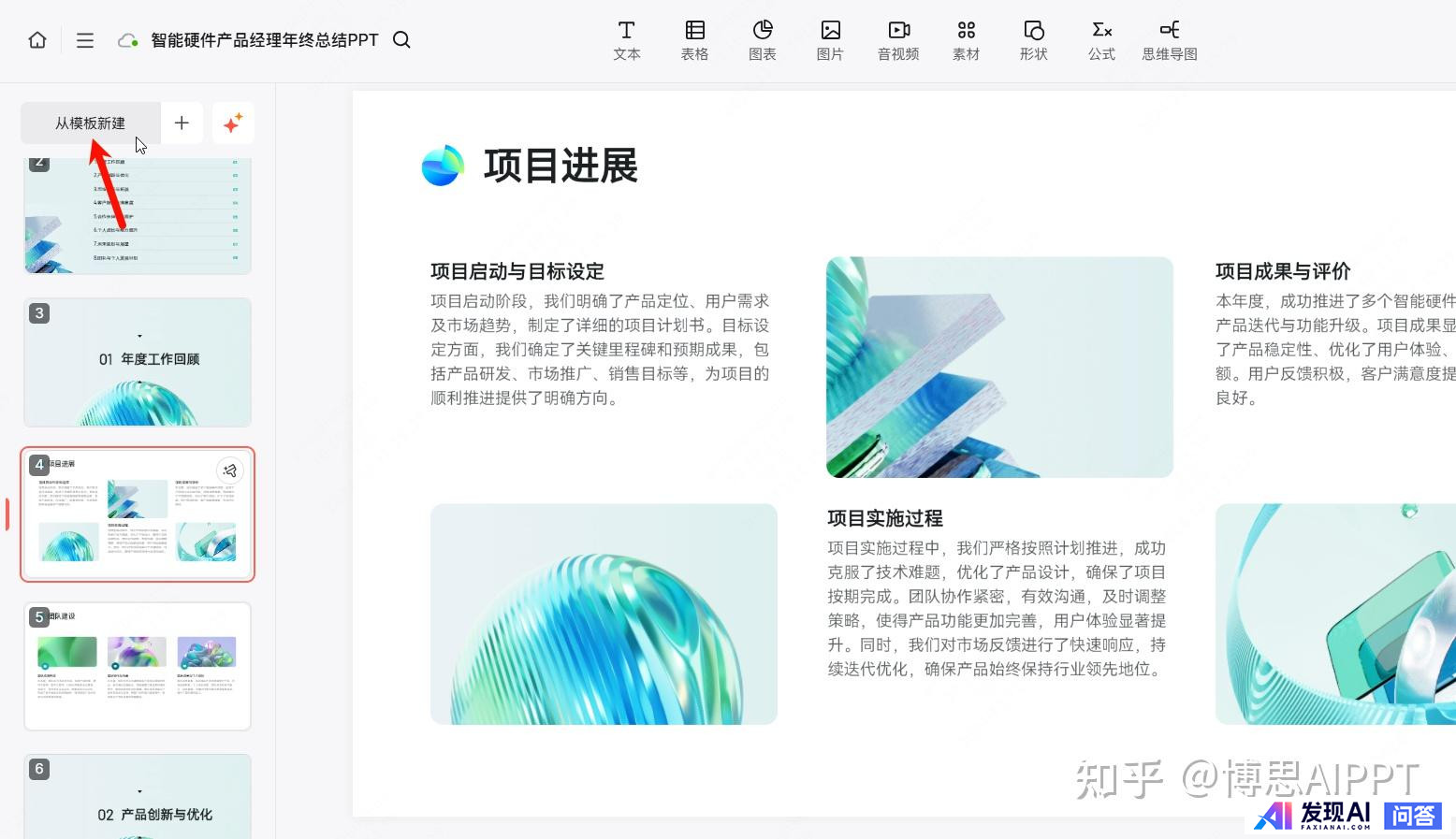
Task: Open the hamburger menu
Action: [x=85, y=40]
